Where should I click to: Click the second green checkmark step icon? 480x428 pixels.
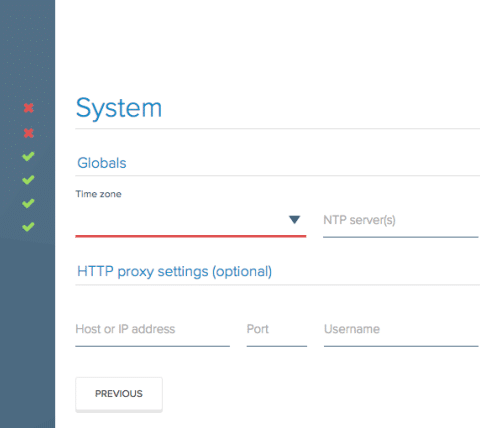[x=28, y=180]
